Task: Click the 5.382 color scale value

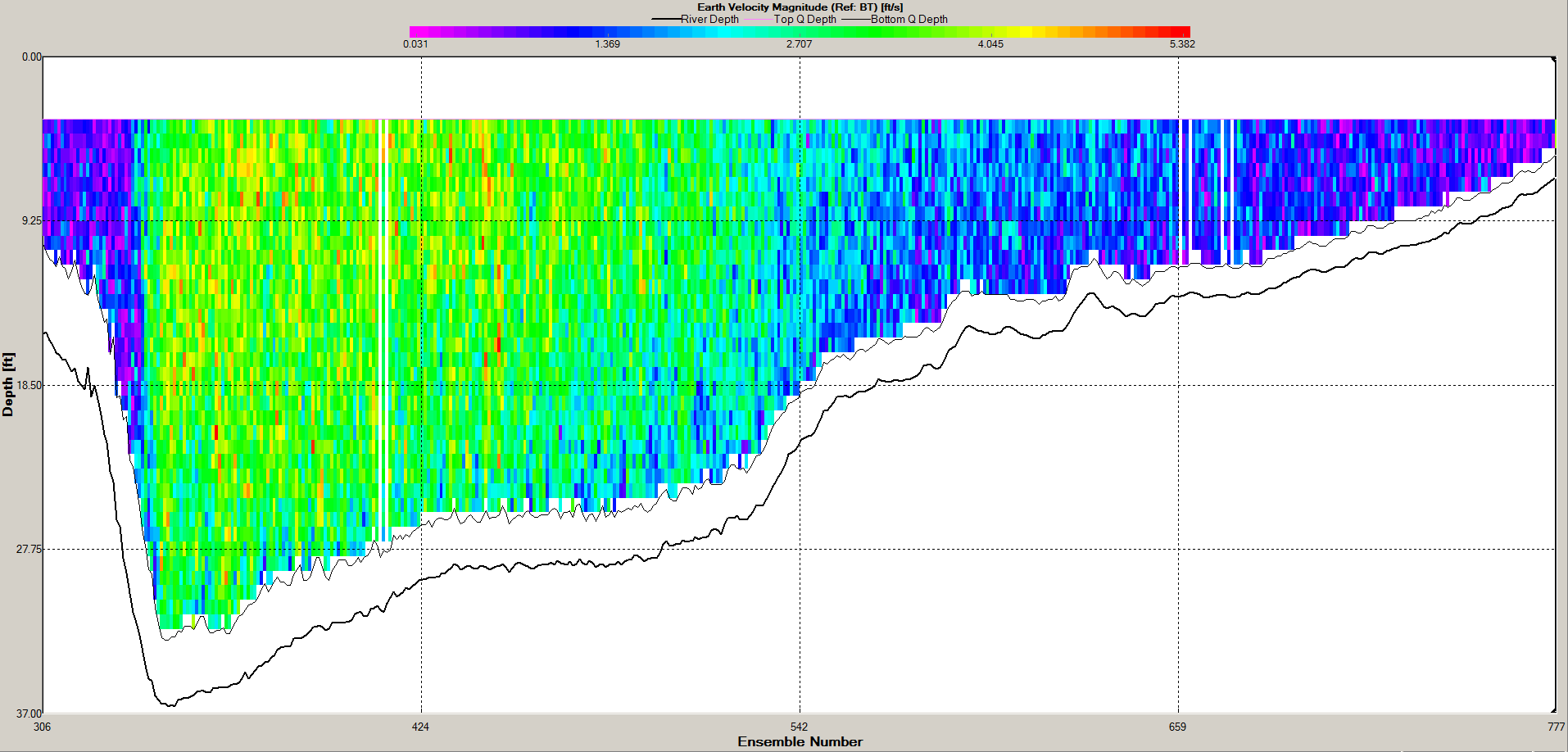Action: (1182, 44)
